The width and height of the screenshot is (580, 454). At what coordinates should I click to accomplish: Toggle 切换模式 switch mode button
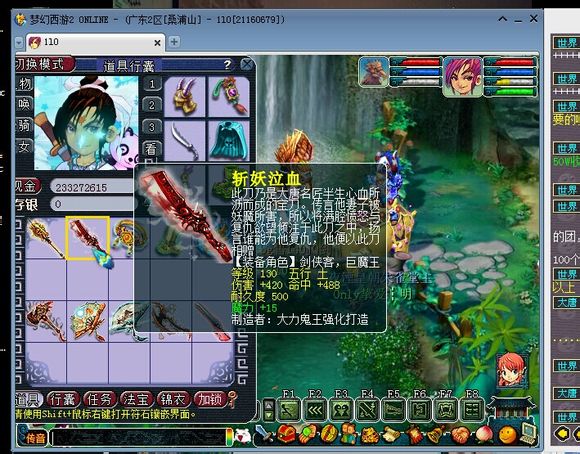tap(44, 64)
